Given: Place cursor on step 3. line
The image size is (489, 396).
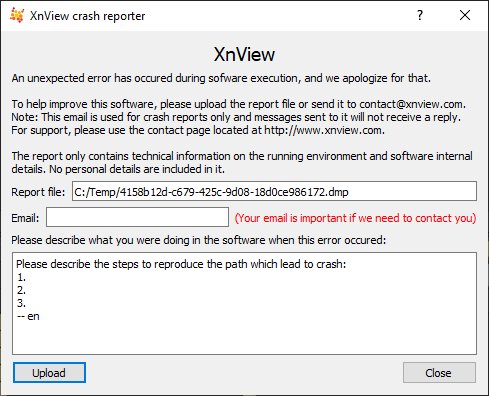Looking at the screenshot, I should 21,303.
